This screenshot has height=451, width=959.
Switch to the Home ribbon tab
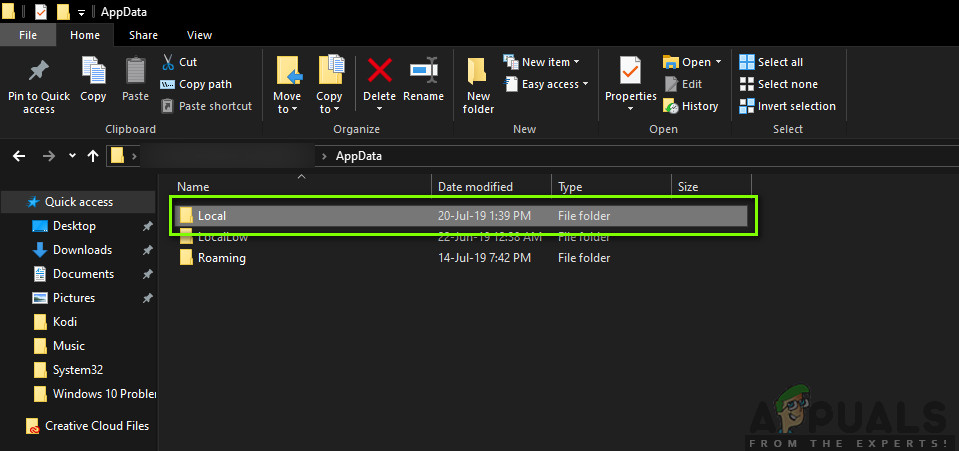85,35
